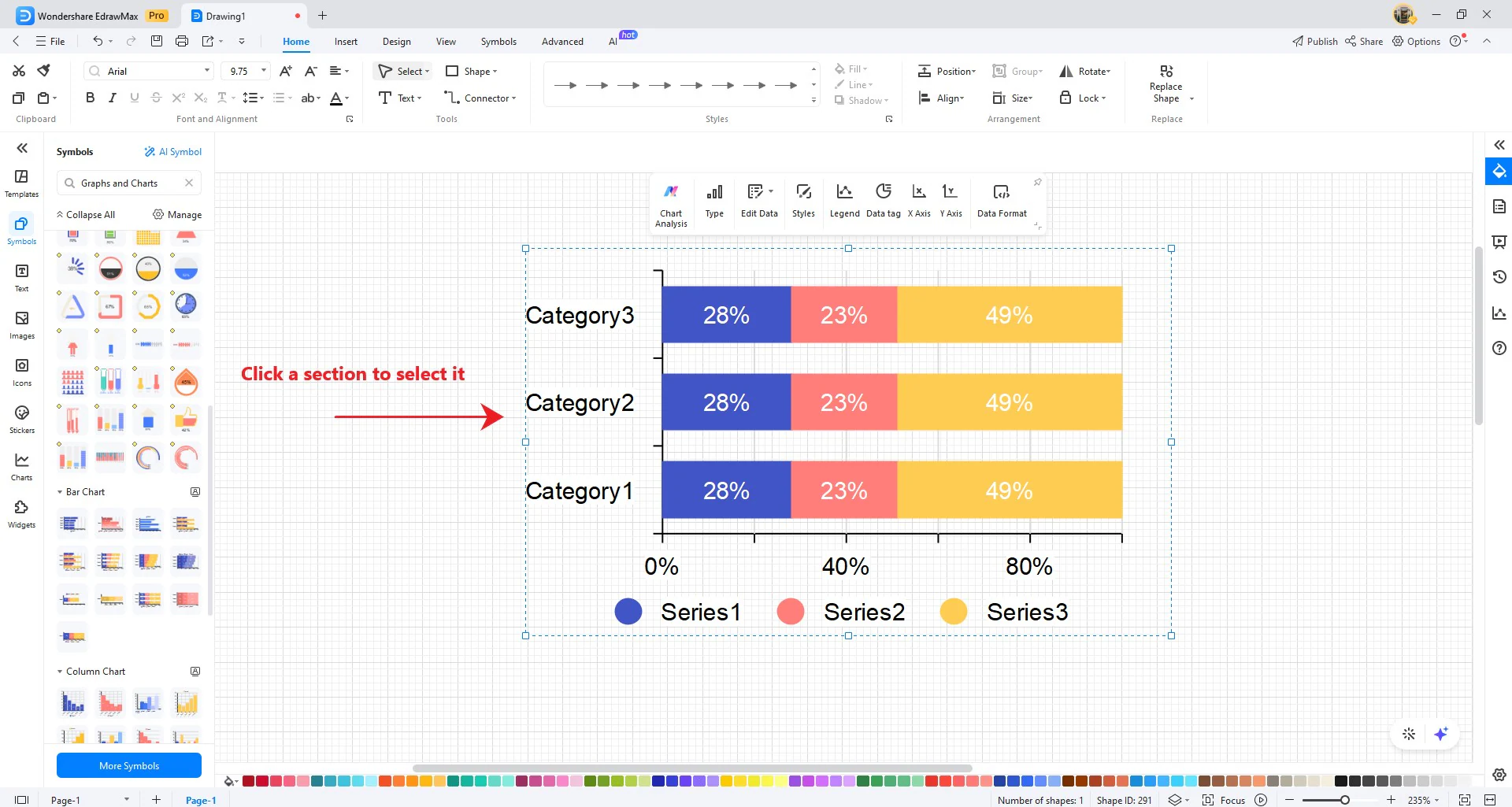Collapse the Bar Chart symbol section
The height and width of the screenshot is (807, 1512).
[x=60, y=492]
